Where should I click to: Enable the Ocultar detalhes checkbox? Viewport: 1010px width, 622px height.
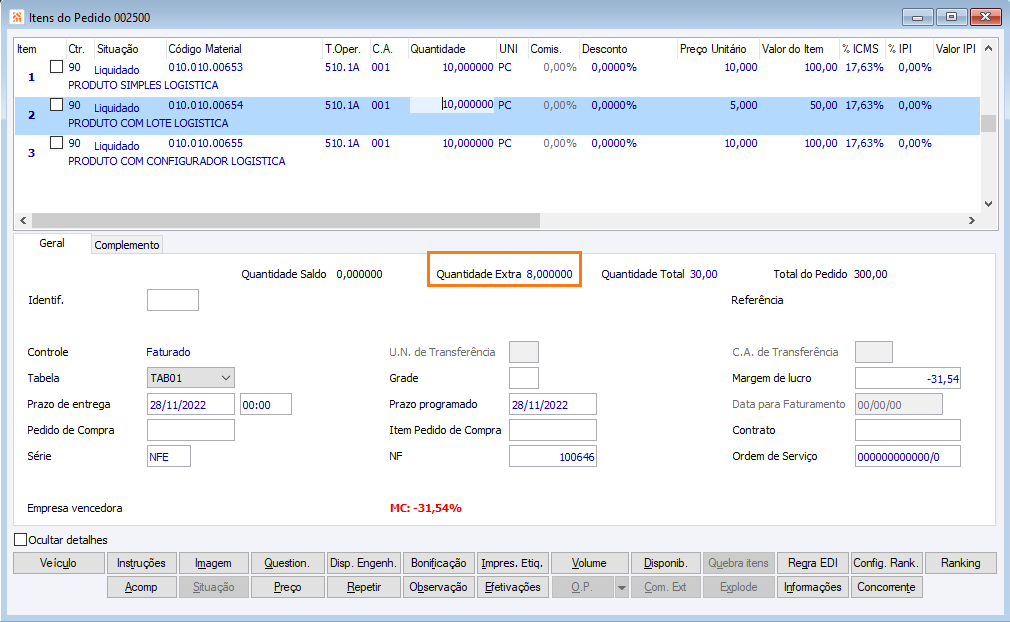[x=21, y=540]
